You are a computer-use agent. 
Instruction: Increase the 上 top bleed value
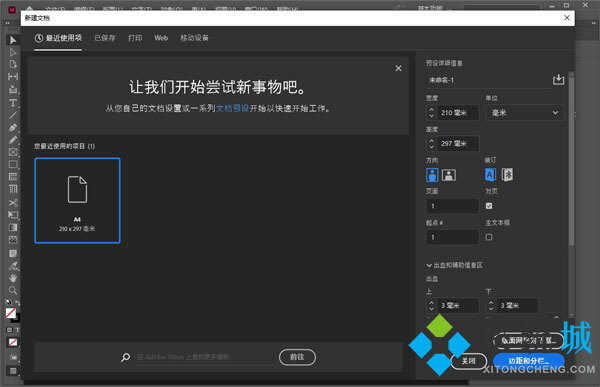[432, 302]
